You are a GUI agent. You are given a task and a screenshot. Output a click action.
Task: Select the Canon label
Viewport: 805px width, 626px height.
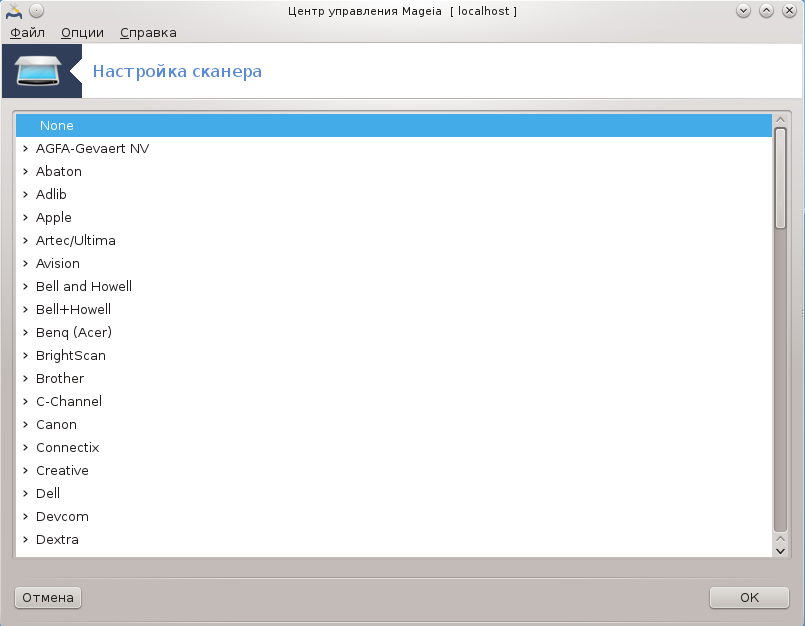pos(56,425)
